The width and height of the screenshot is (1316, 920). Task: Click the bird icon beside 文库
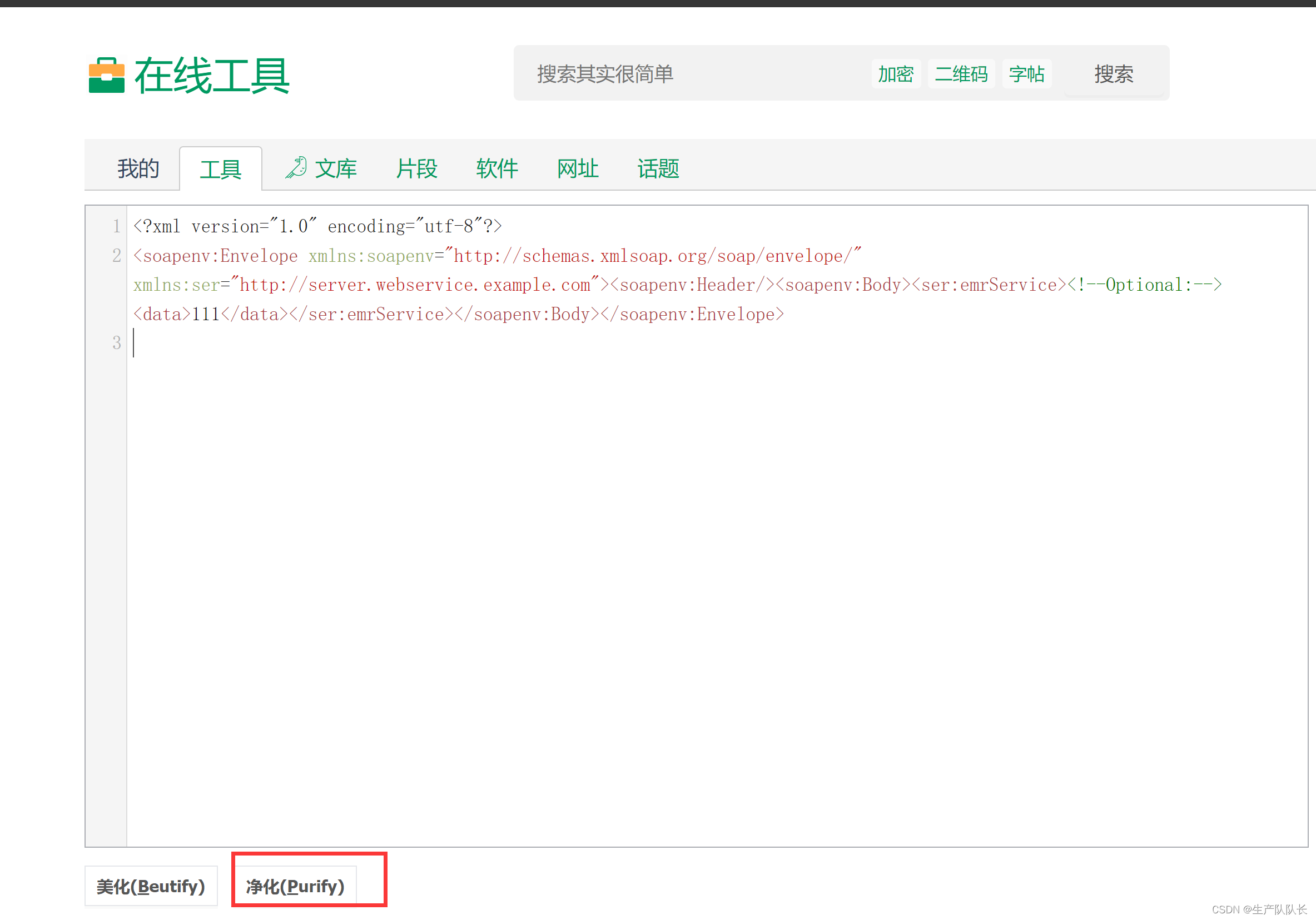click(296, 168)
